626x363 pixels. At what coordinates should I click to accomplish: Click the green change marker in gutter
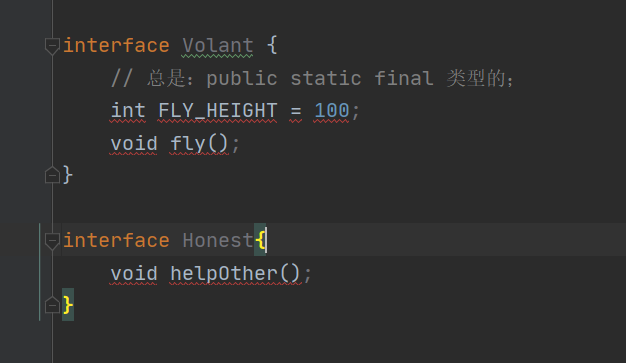(x=40, y=272)
